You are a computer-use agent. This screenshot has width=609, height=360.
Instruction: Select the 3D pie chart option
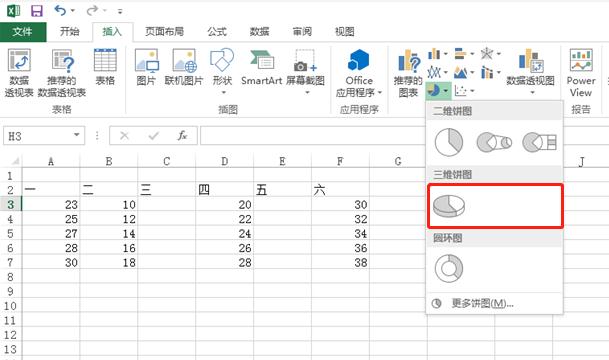pos(449,205)
